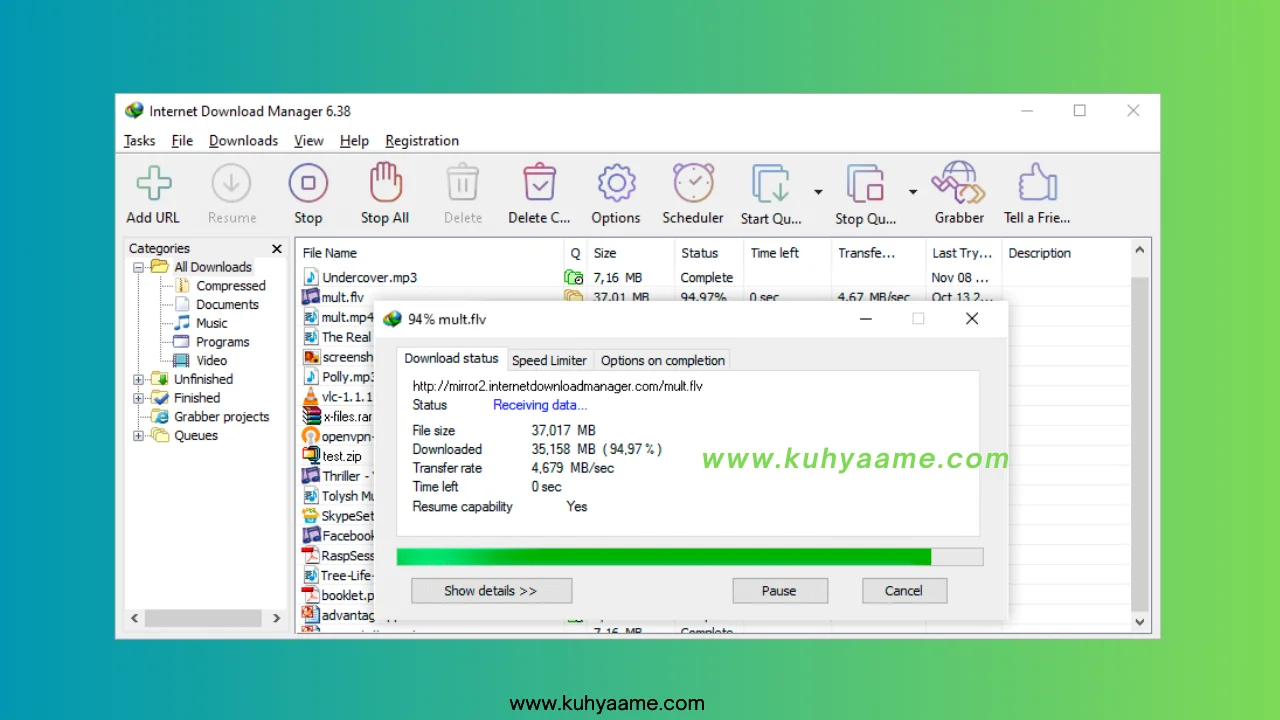Click the Delete trash toolbar icon
The height and width of the screenshot is (720, 1280).
462,184
